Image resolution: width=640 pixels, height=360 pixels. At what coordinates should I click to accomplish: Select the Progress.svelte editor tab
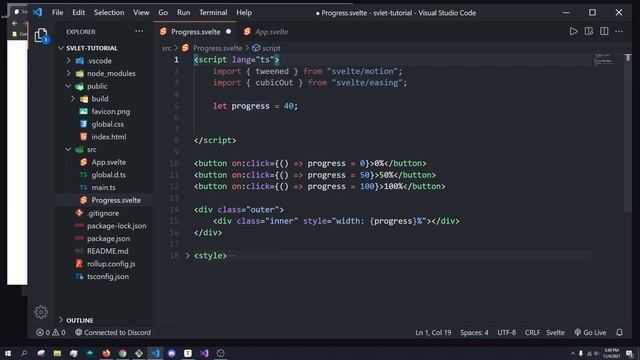click(195, 31)
